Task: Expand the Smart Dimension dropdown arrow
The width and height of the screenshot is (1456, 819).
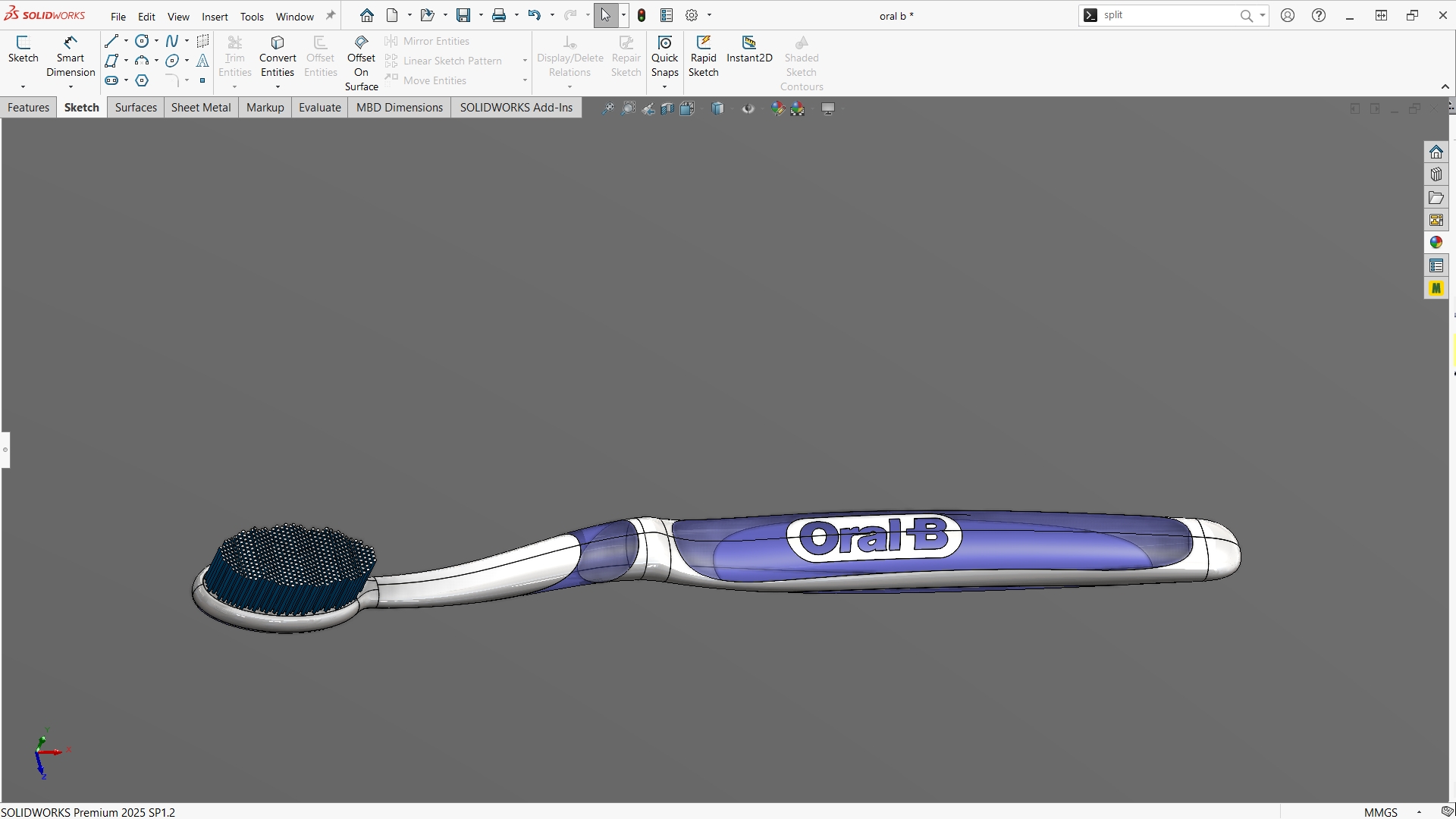Action: coord(71,86)
